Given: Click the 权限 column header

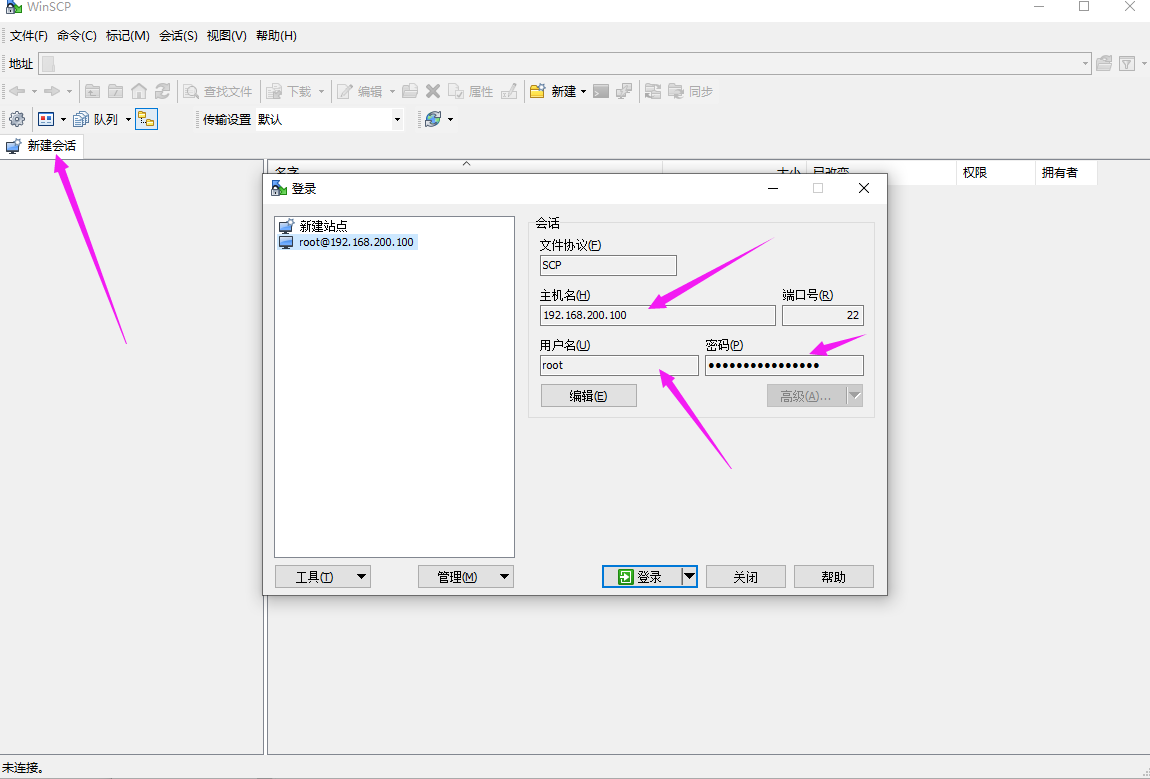Looking at the screenshot, I should tap(995, 173).
